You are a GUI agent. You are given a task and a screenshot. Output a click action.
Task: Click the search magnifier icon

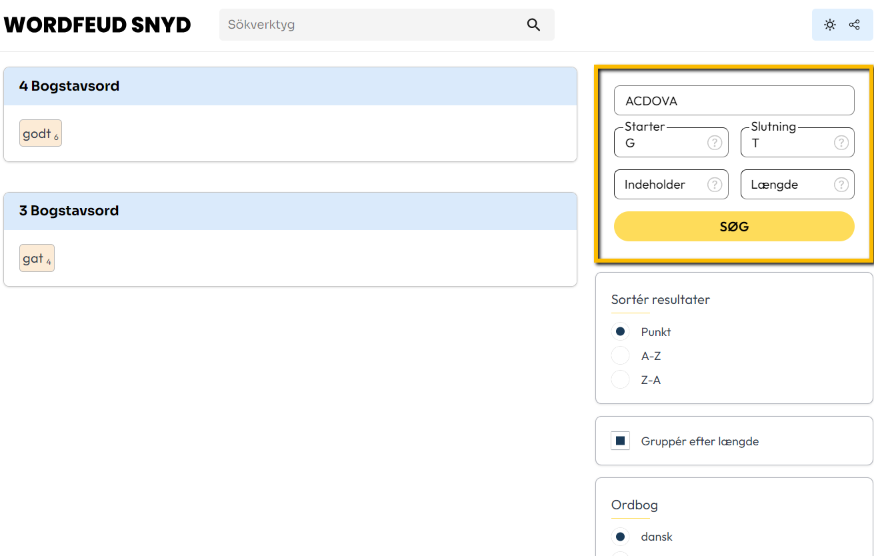(x=533, y=25)
